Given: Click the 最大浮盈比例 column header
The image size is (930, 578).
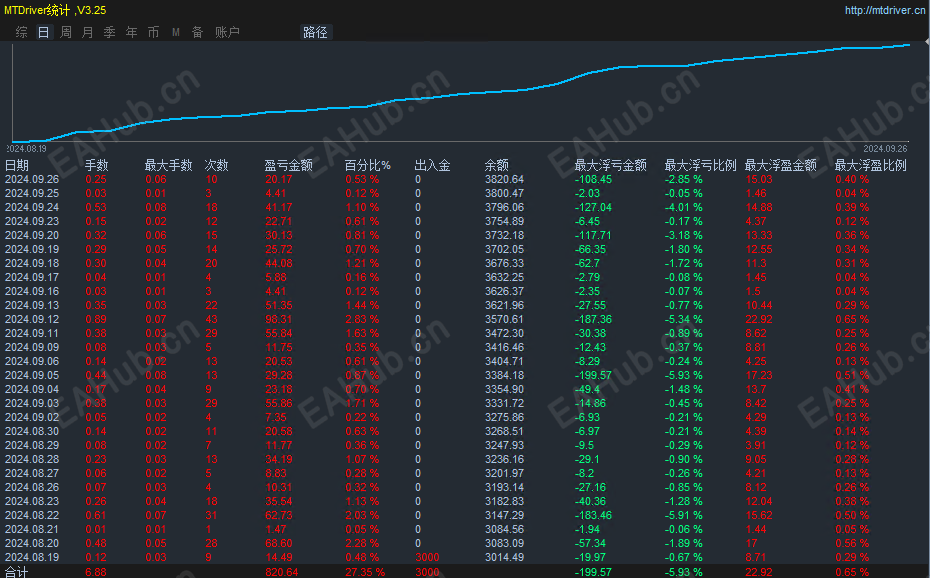Looking at the screenshot, I should coord(871,165).
